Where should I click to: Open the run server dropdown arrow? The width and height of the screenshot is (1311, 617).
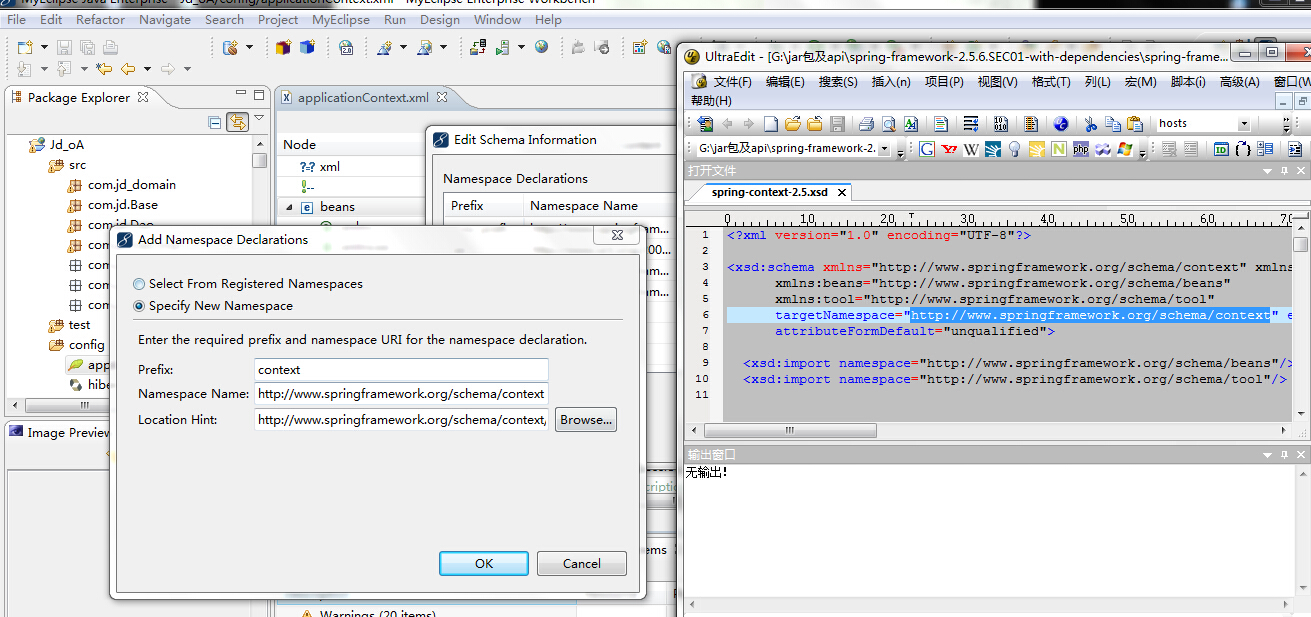[521, 47]
